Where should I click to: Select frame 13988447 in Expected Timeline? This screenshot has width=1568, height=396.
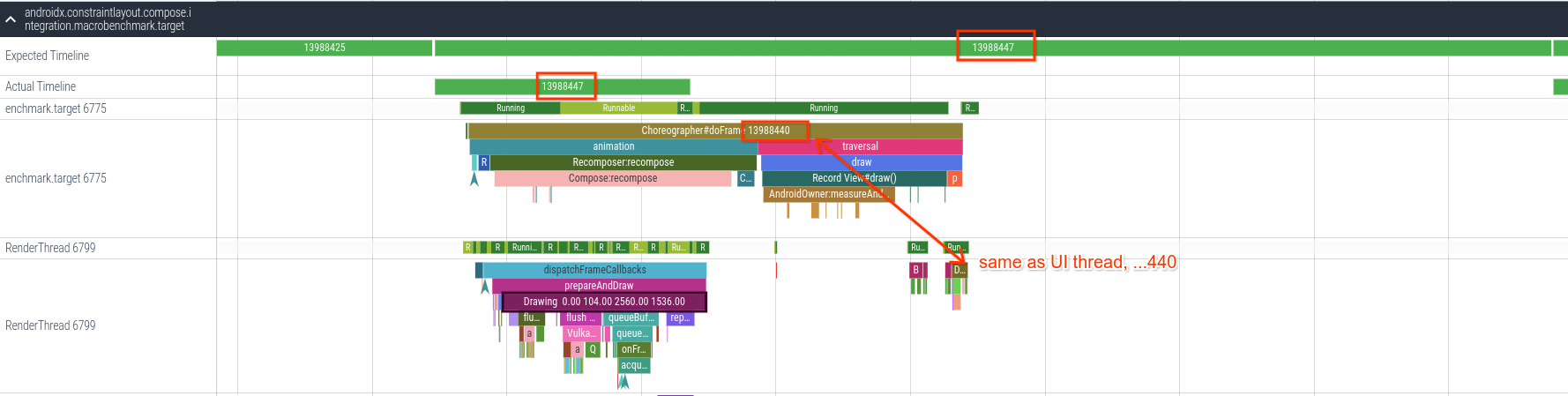pyautogui.click(x=992, y=48)
